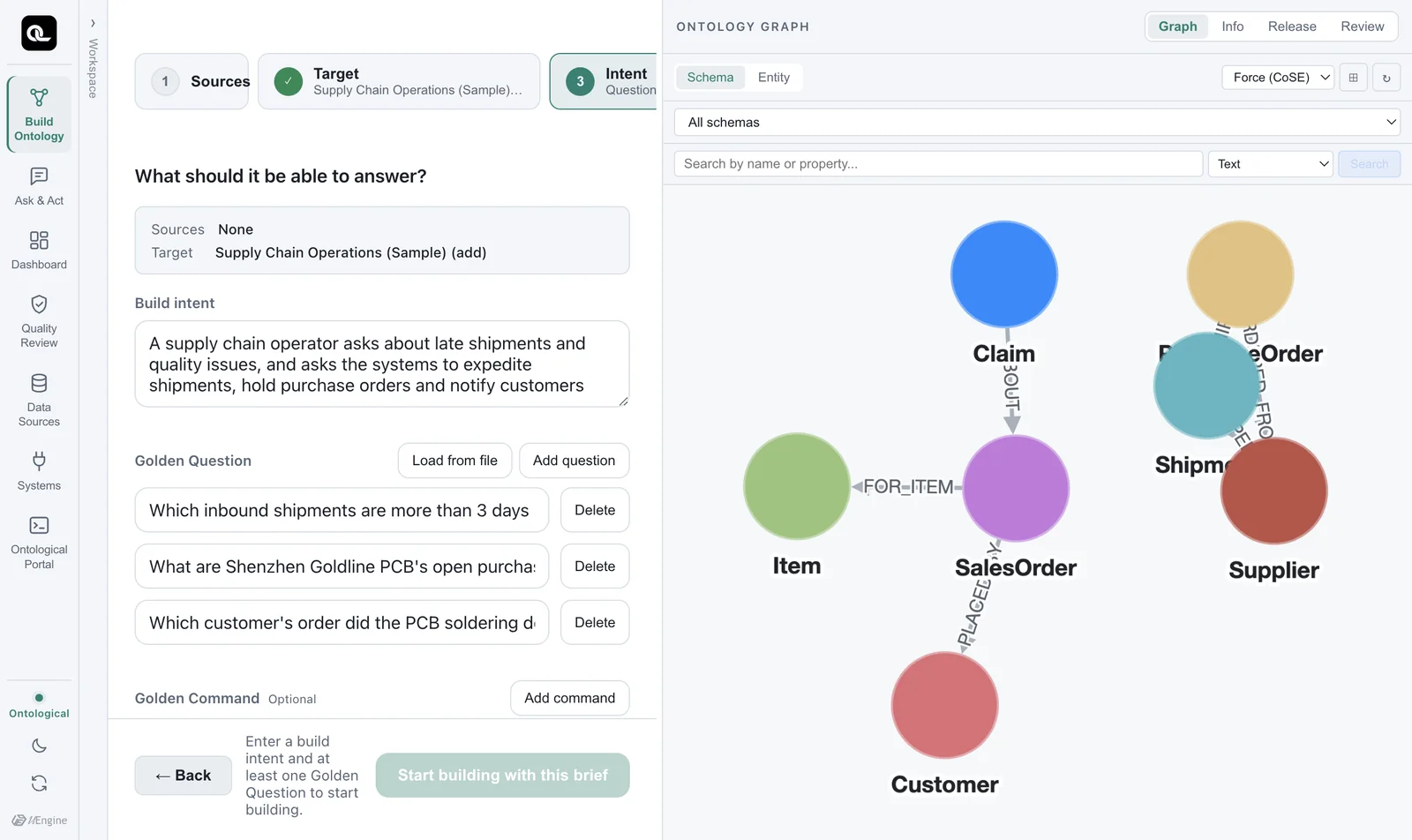Open Quality Review shield icon
This screenshot has width=1412, height=840.
(39, 304)
